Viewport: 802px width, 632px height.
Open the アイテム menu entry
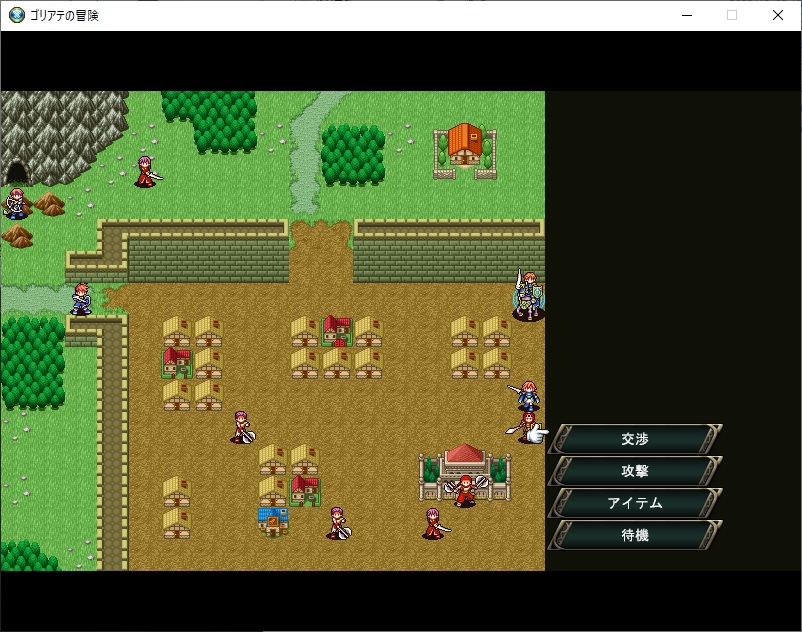[x=635, y=503]
